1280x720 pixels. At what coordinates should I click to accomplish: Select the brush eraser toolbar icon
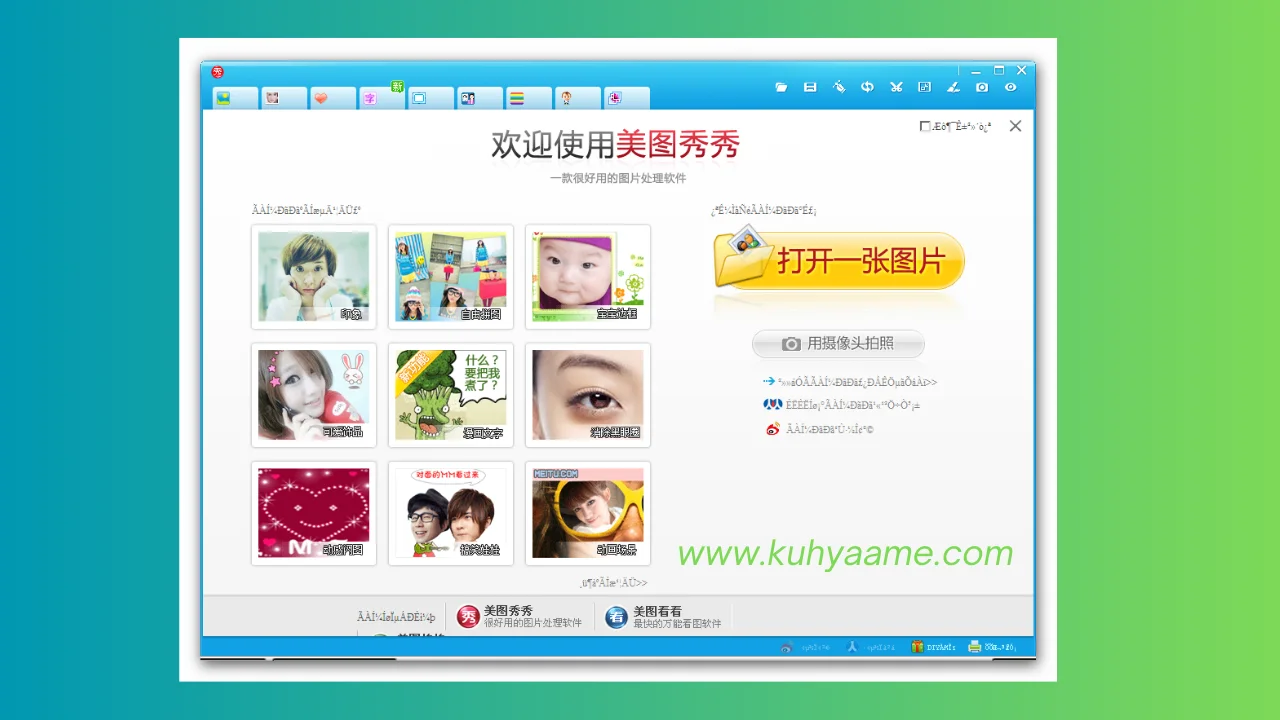coord(953,87)
